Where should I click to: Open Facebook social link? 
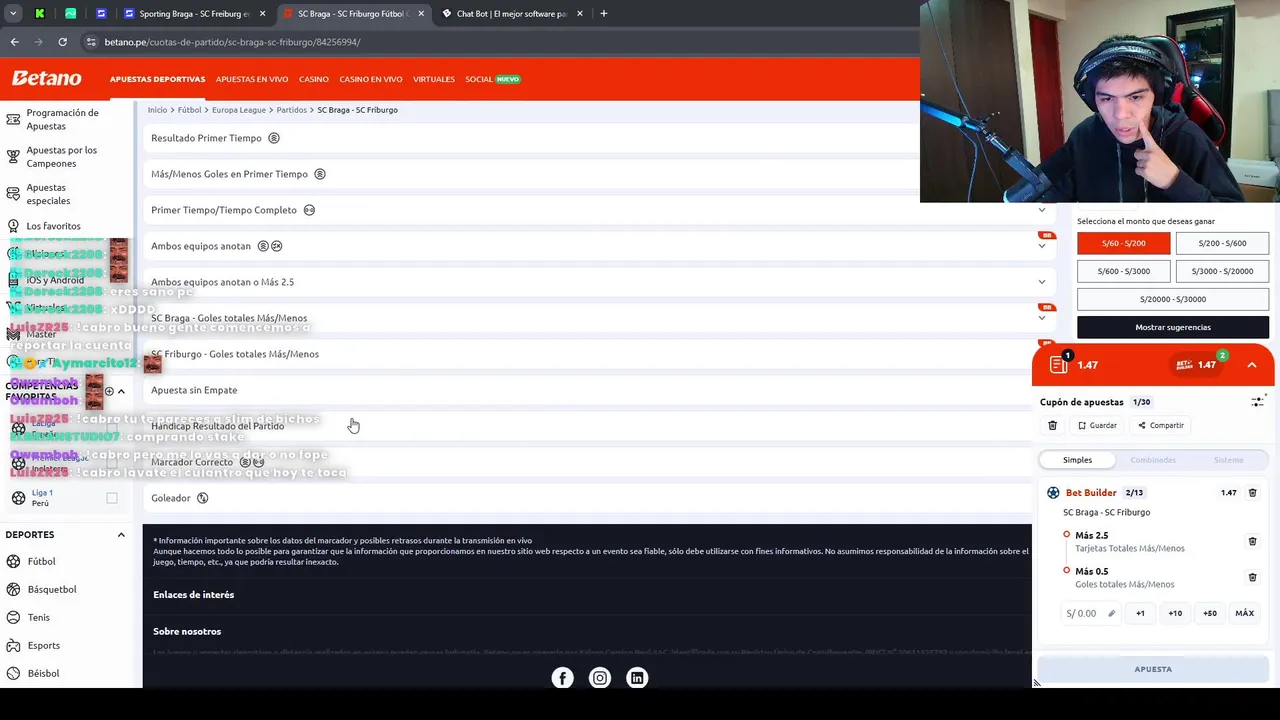562,678
